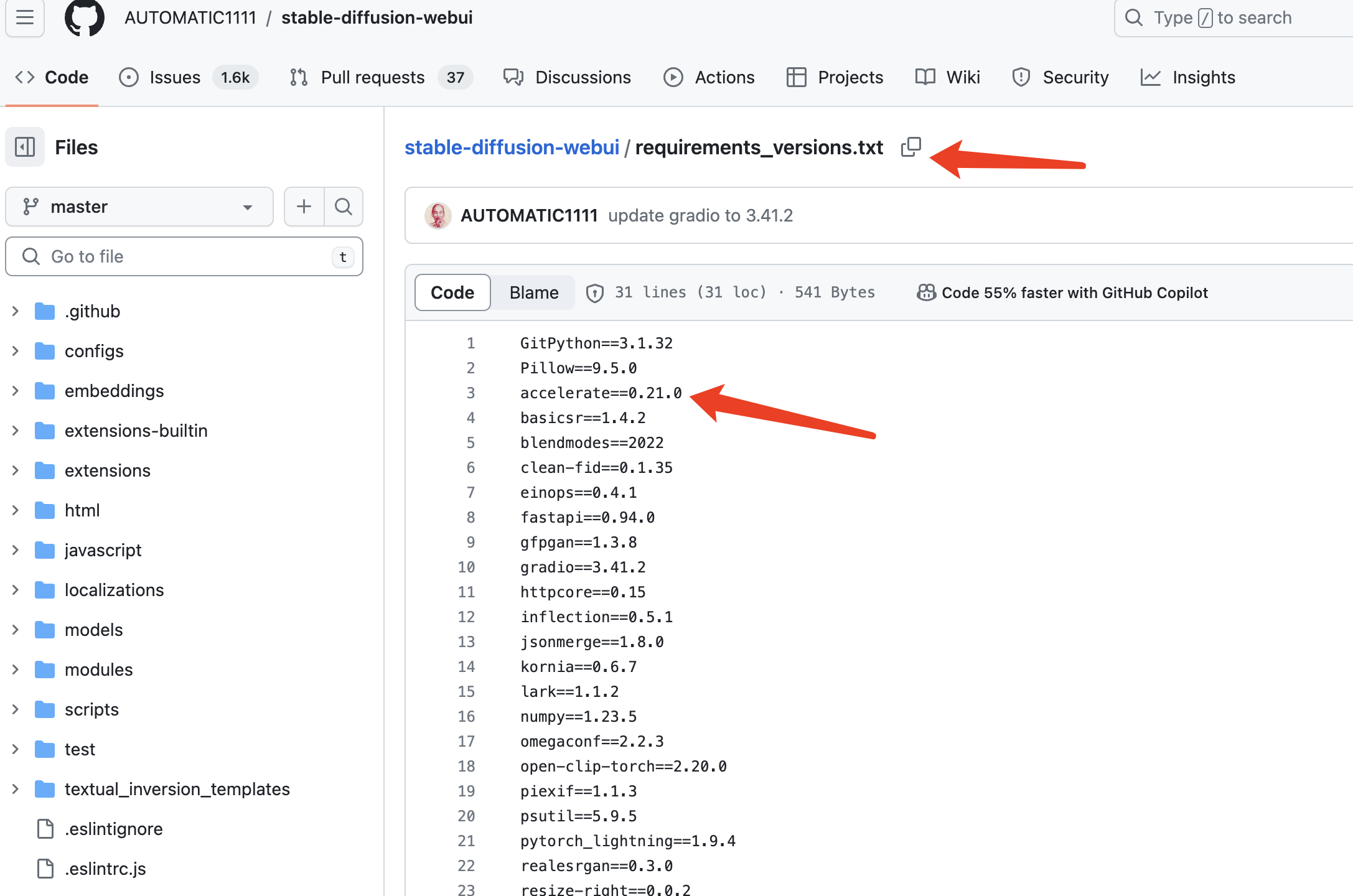1353x896 pixels.
Task: Click the shield icon beside line count
Action: click(x=595, y=293)
